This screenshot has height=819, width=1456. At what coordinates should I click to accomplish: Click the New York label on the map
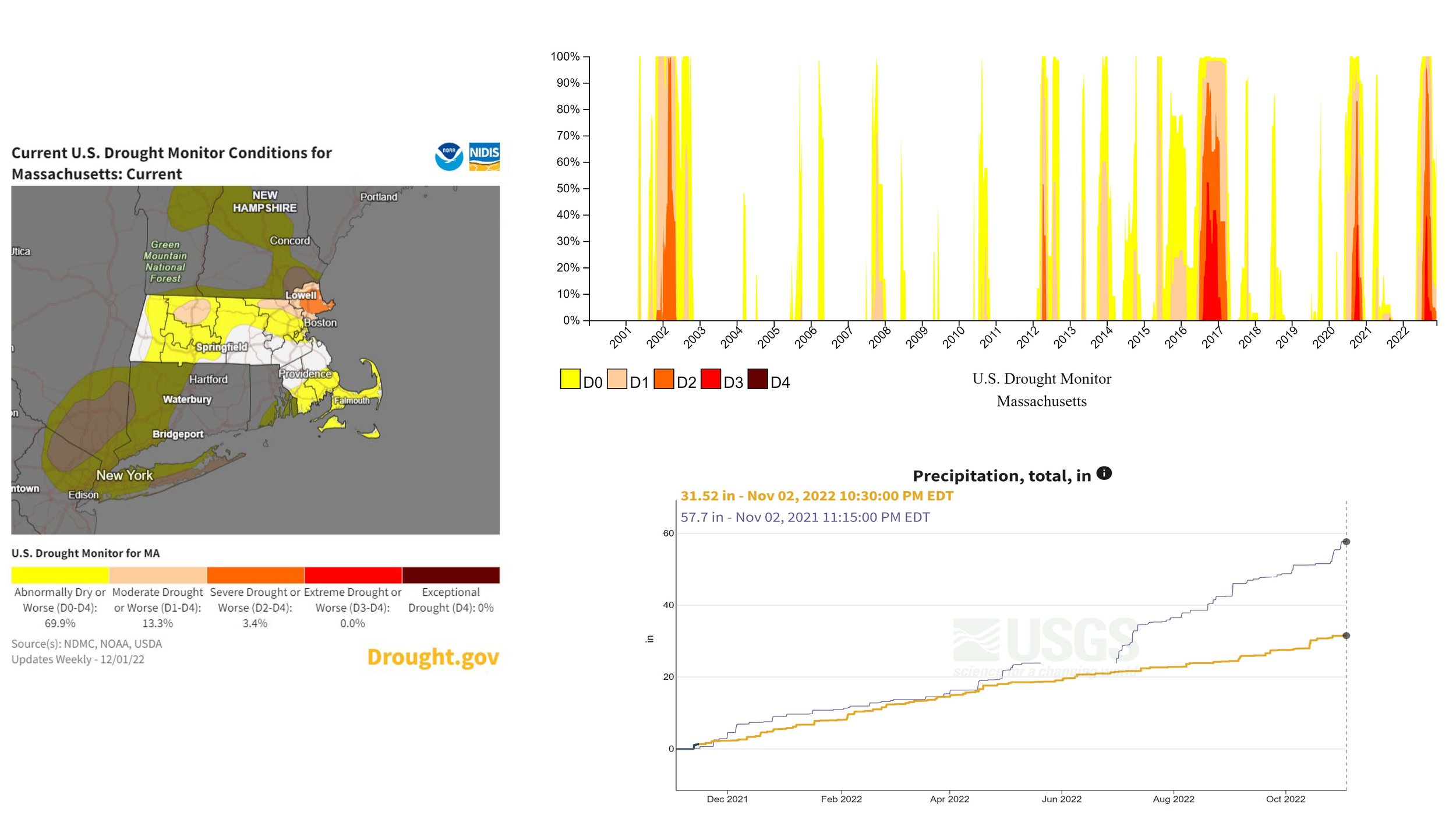pyautogui.click(x=125, y=475)
